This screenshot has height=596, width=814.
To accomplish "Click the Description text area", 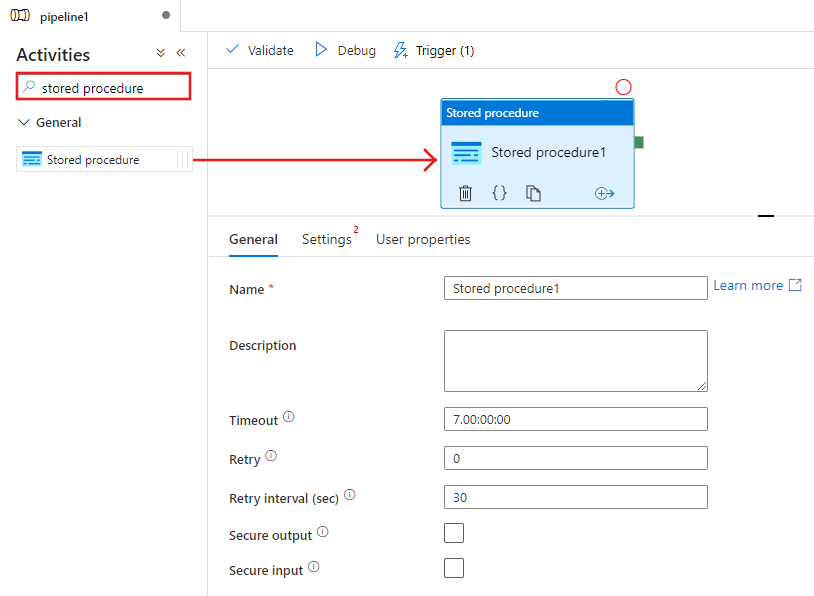I will tap(575, 360).
